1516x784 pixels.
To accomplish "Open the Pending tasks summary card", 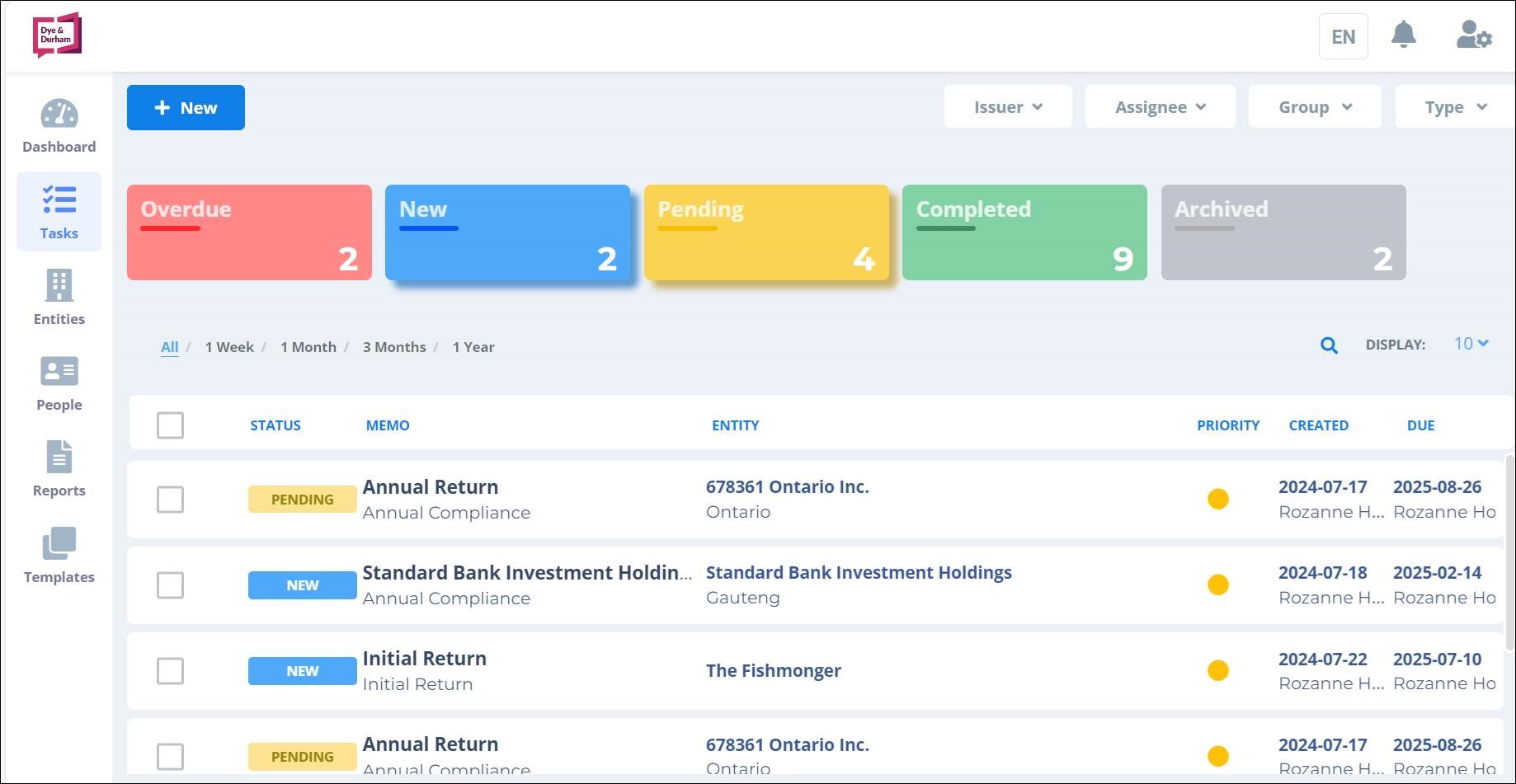I will (766, 232).
